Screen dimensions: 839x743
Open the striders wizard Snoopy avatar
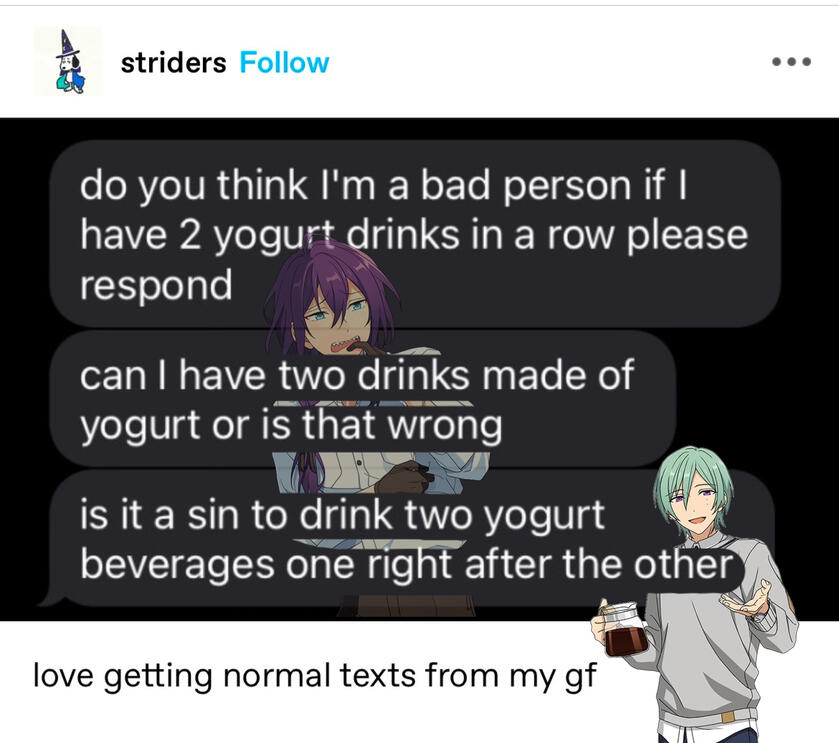[68, 62]
